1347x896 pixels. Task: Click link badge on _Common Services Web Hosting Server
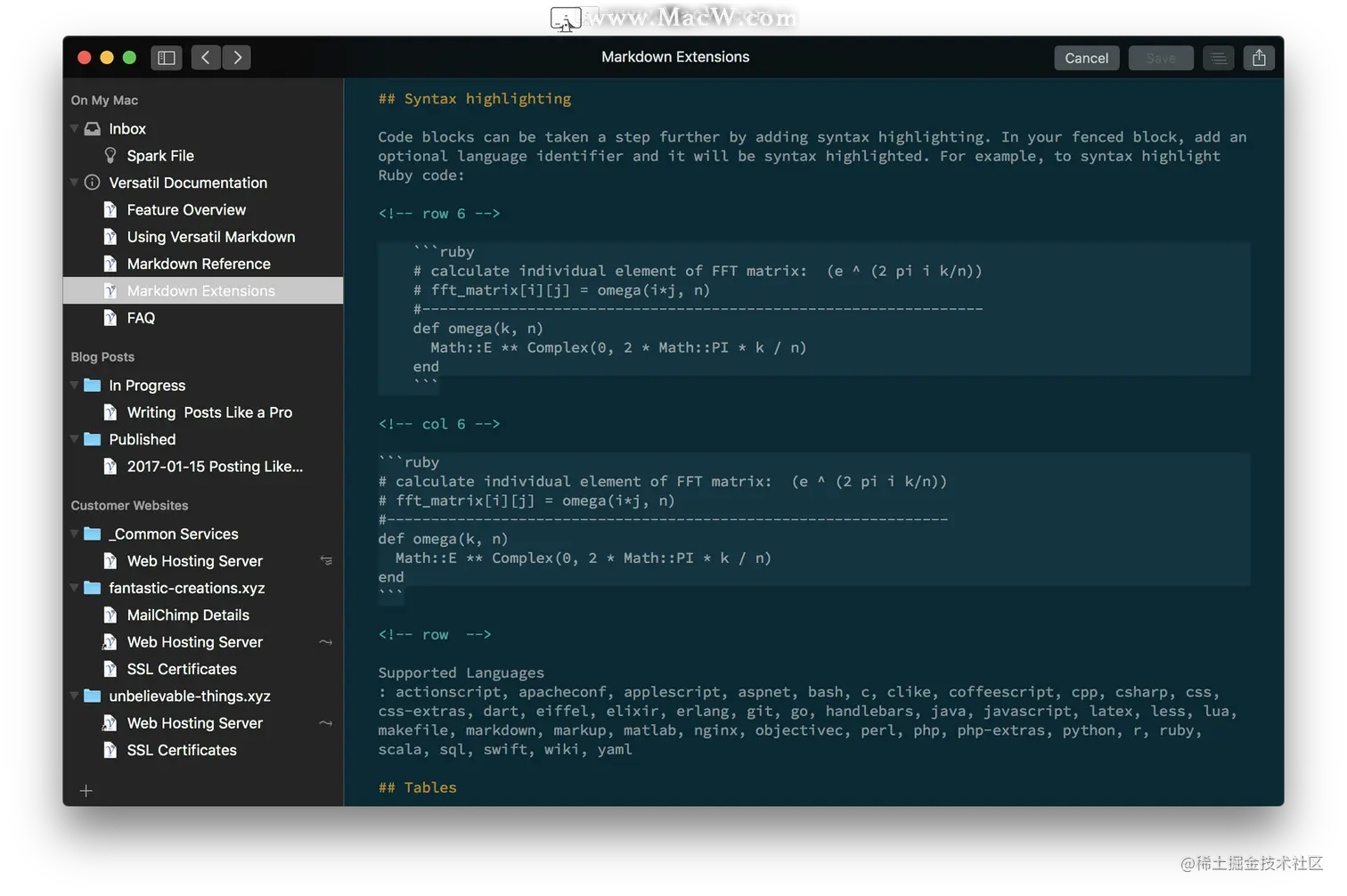(326, 561)
